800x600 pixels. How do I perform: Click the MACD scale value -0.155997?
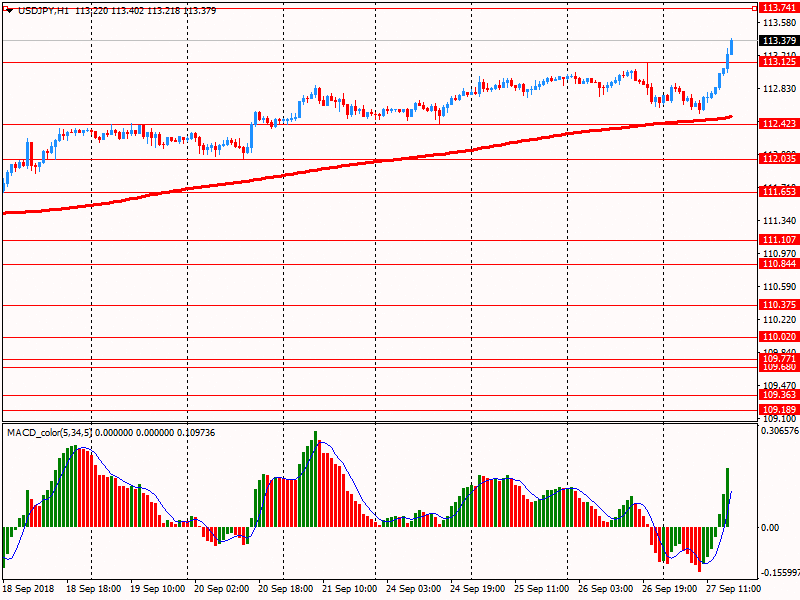780,572
